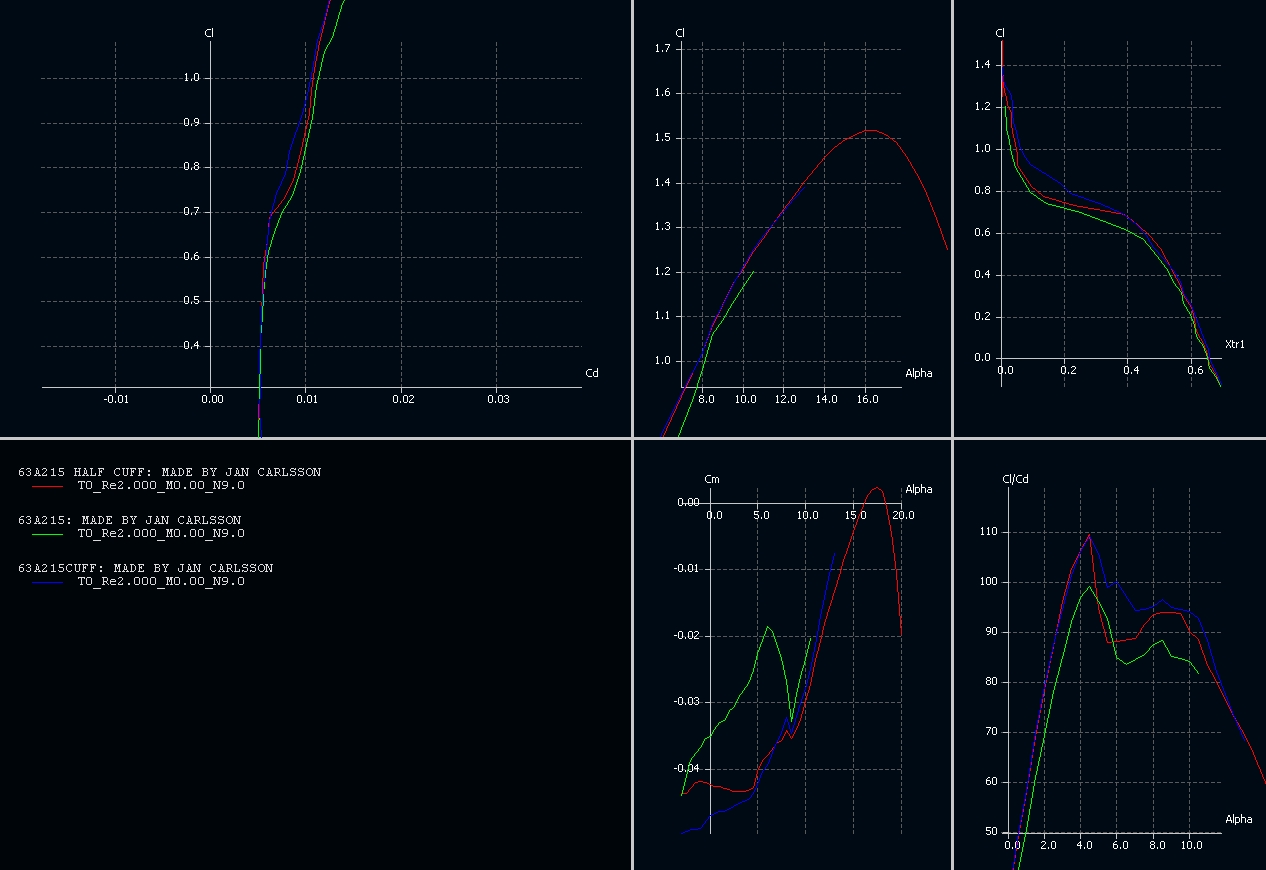Select the 63A215: MADE BY JAN CARLSSON entry

tap(129, 520)
